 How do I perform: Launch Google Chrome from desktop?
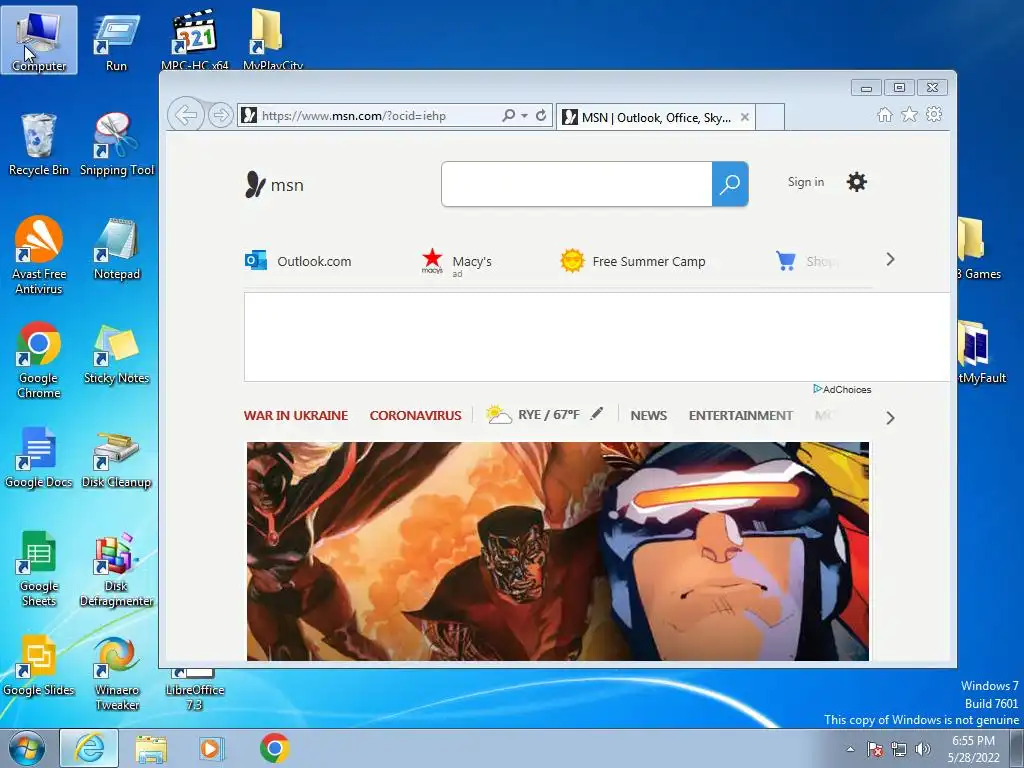(39, 360)
